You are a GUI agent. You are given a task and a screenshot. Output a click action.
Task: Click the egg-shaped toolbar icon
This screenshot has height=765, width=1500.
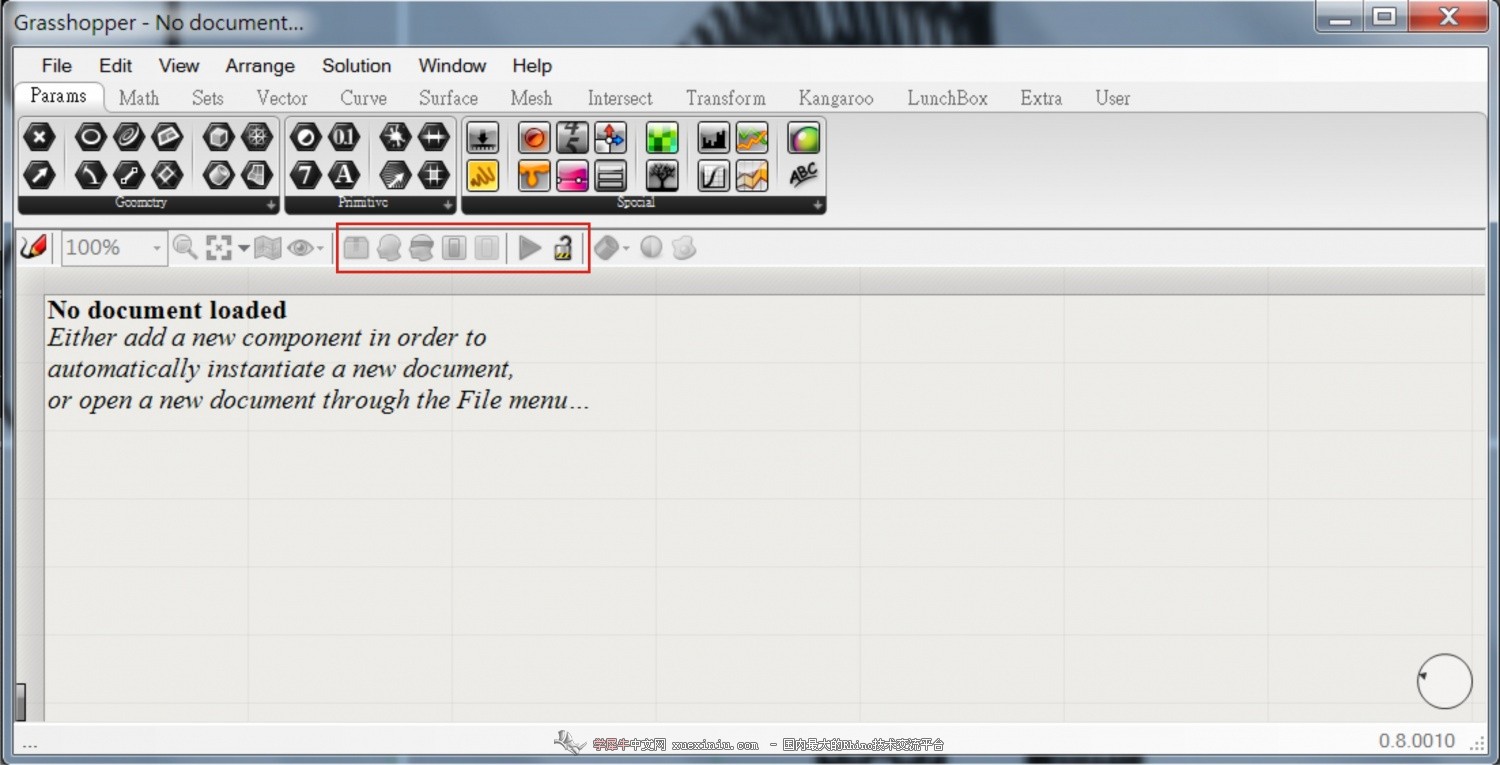pos(684,247)
